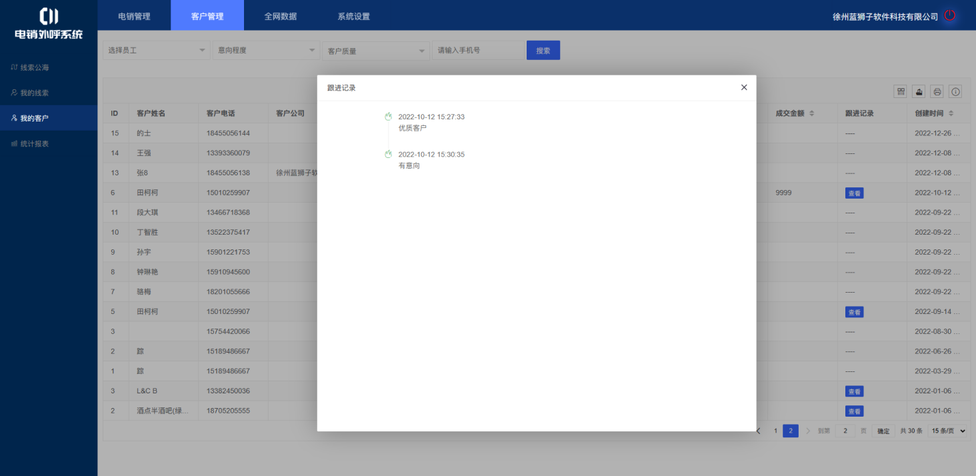Click timeline icon for 15:27:33 record
This screenshot has width=976, height=476.
(x=388, y=117)
